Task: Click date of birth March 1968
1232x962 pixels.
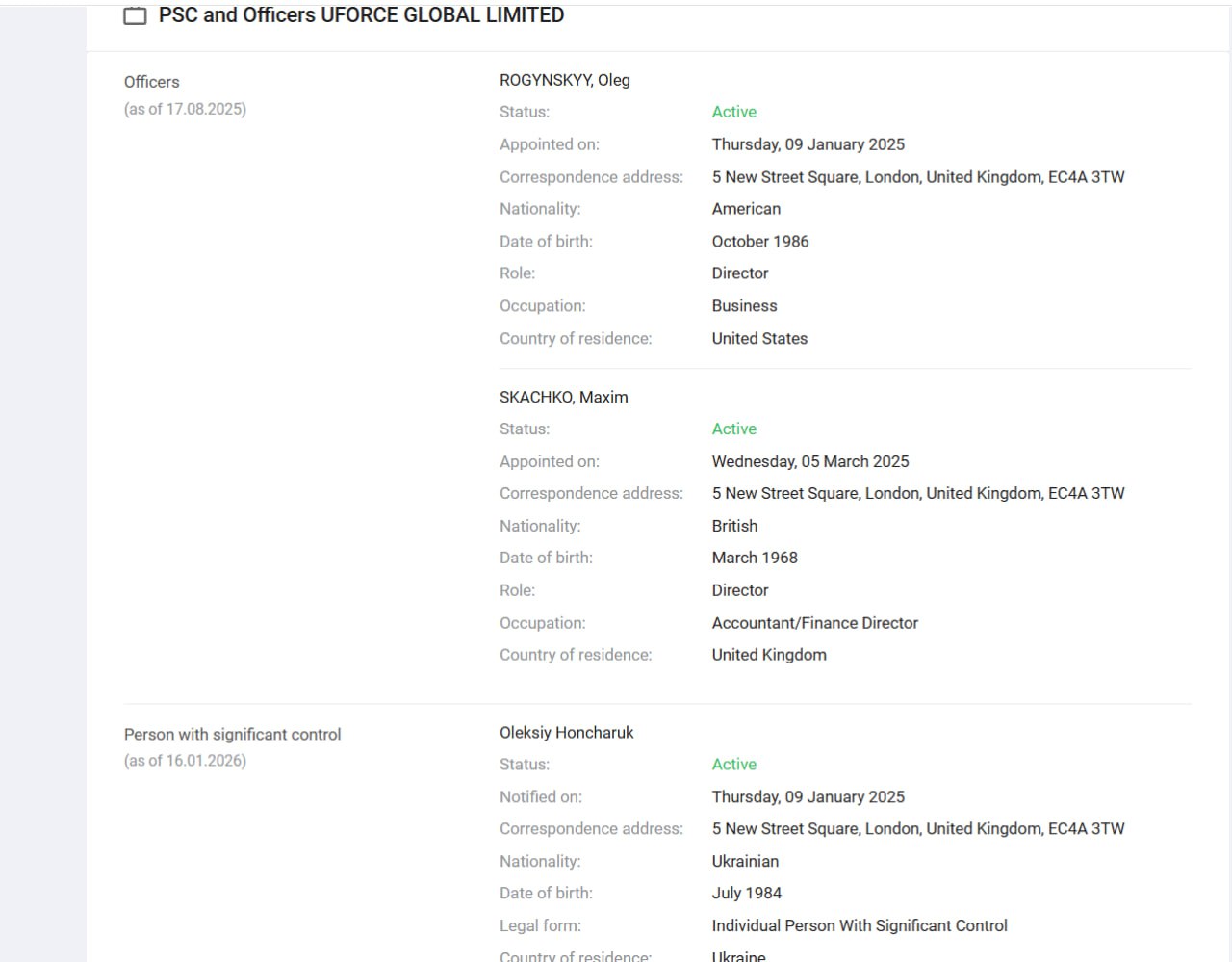Action: point(756,558)
